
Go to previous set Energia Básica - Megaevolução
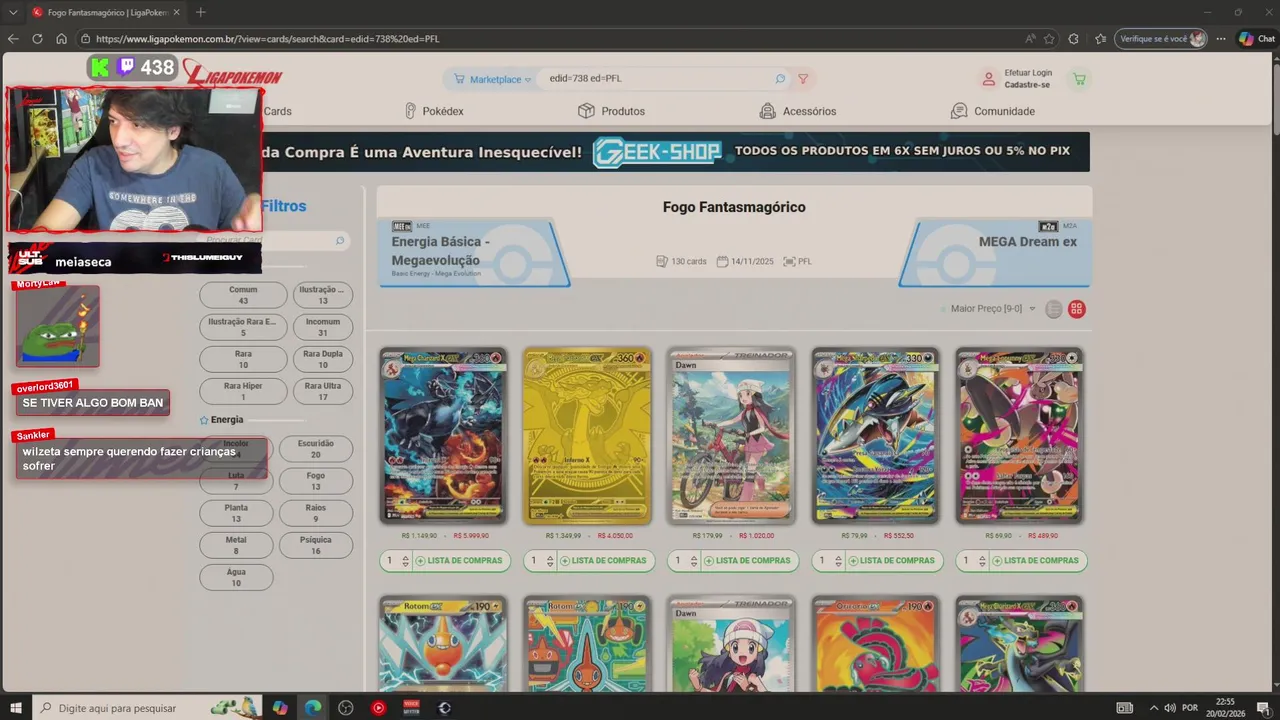(473, 252)
